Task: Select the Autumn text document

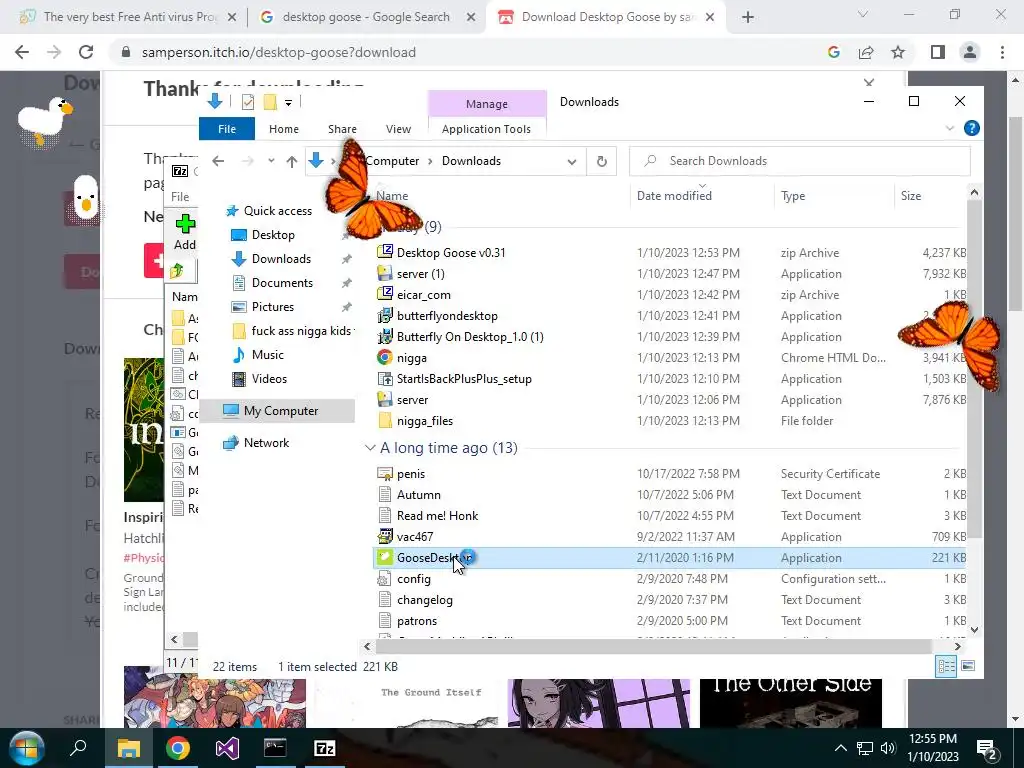Action: click(x=419, y=495)
